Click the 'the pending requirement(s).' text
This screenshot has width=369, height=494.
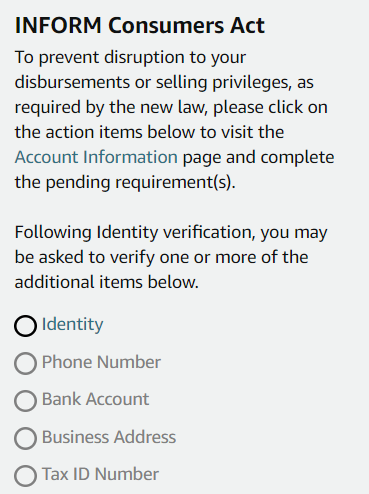(125, 182)
